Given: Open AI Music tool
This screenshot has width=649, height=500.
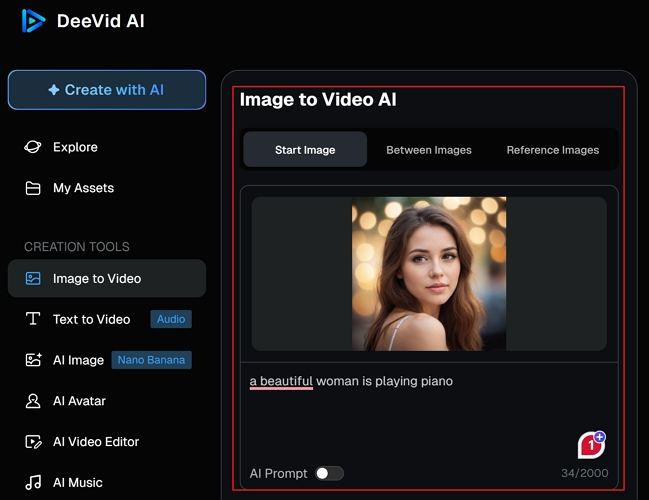Looking at the screenshot, I should tap(77, 482).
